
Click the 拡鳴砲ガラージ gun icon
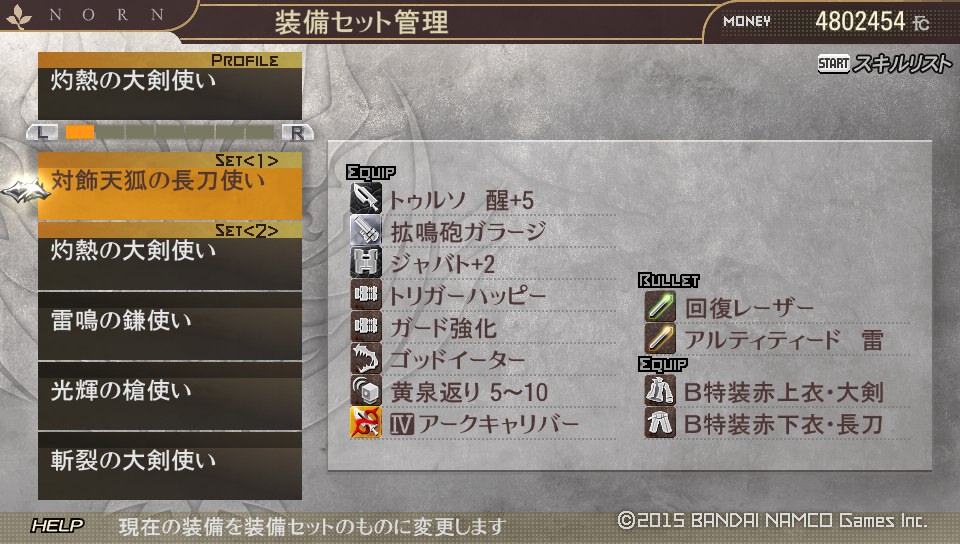pos(366,231)
